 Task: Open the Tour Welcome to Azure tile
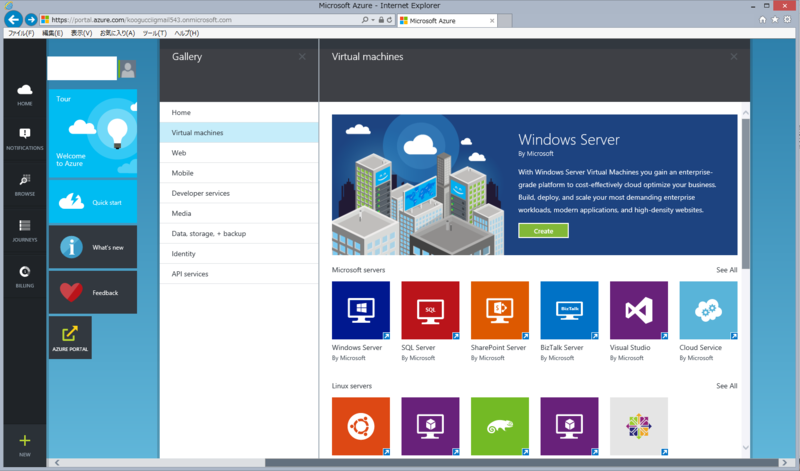[x=93, y=133]
